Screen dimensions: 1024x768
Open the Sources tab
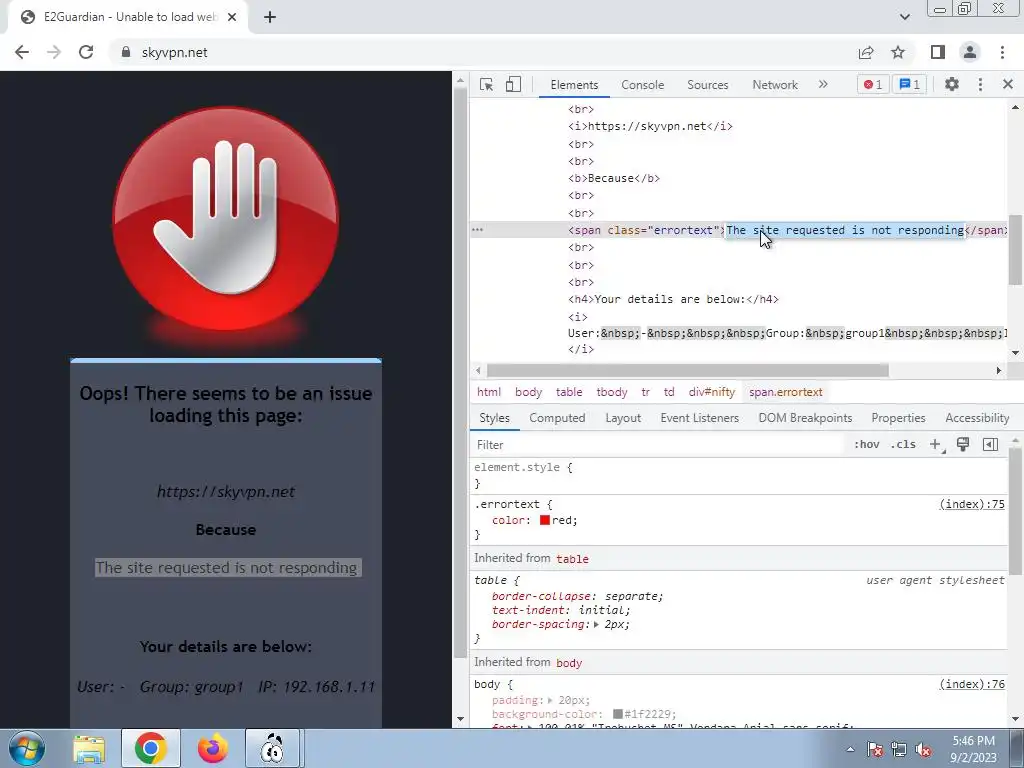coord(707,85)
